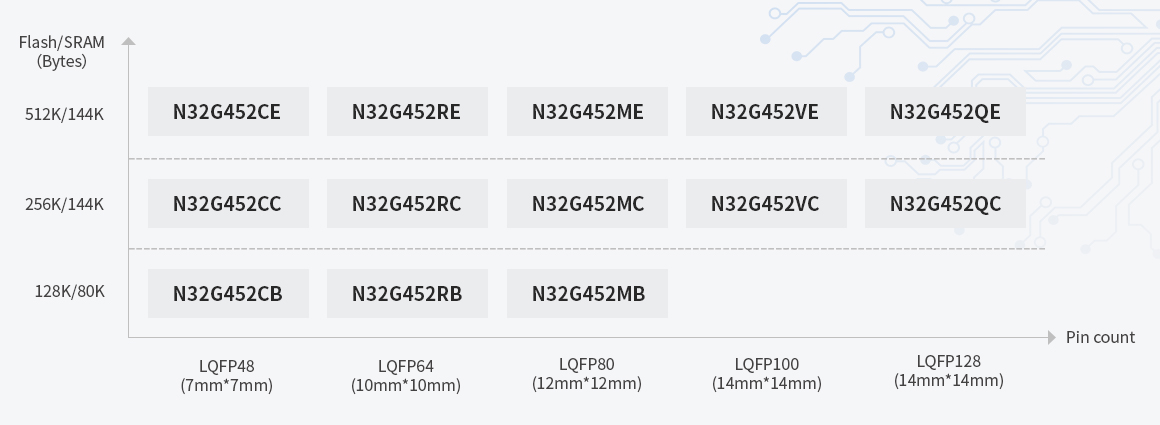The width and height of the screenshot is (1160, 425).
Task: Open the N32G452CC part box
Action: pyautogui.click(x=228, y=204)
